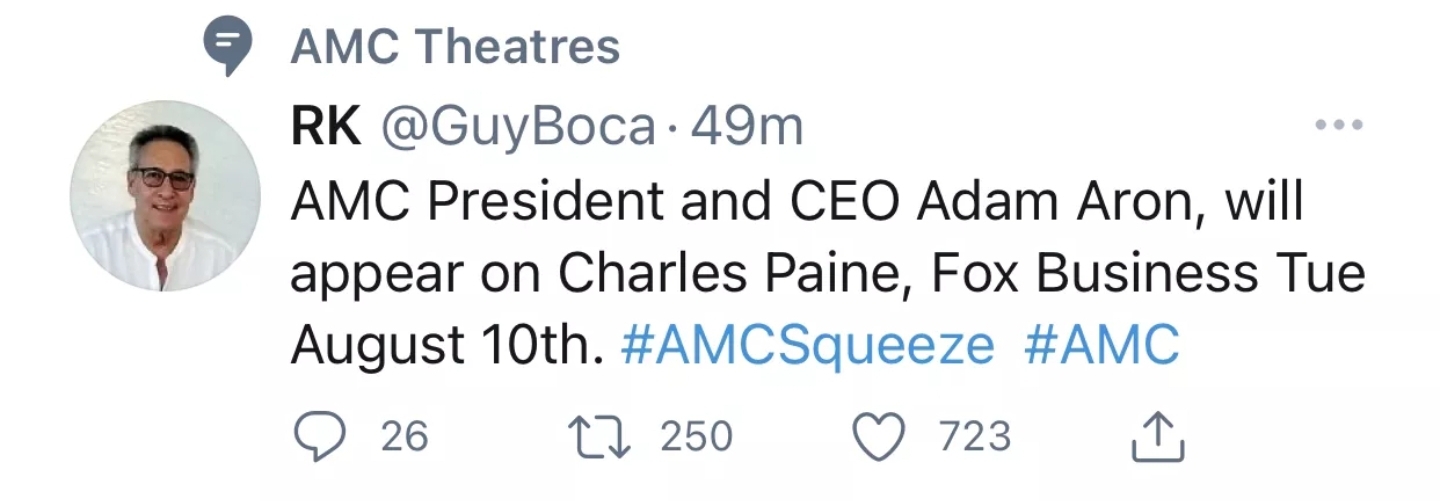This screenshot has height=501, width=1440.
Task: Open the #AMCSqueeze hashtag
Action: (x=807, y=346)
